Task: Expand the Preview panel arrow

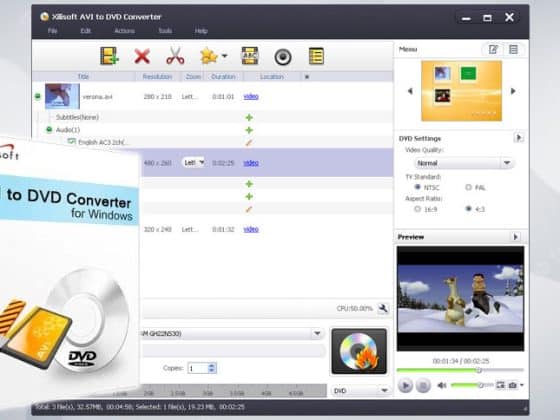Action: 515,237
